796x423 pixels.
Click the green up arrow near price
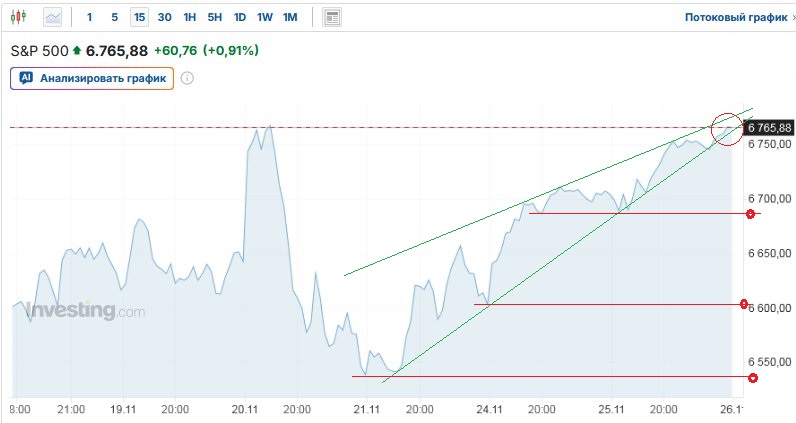[77, 50]
